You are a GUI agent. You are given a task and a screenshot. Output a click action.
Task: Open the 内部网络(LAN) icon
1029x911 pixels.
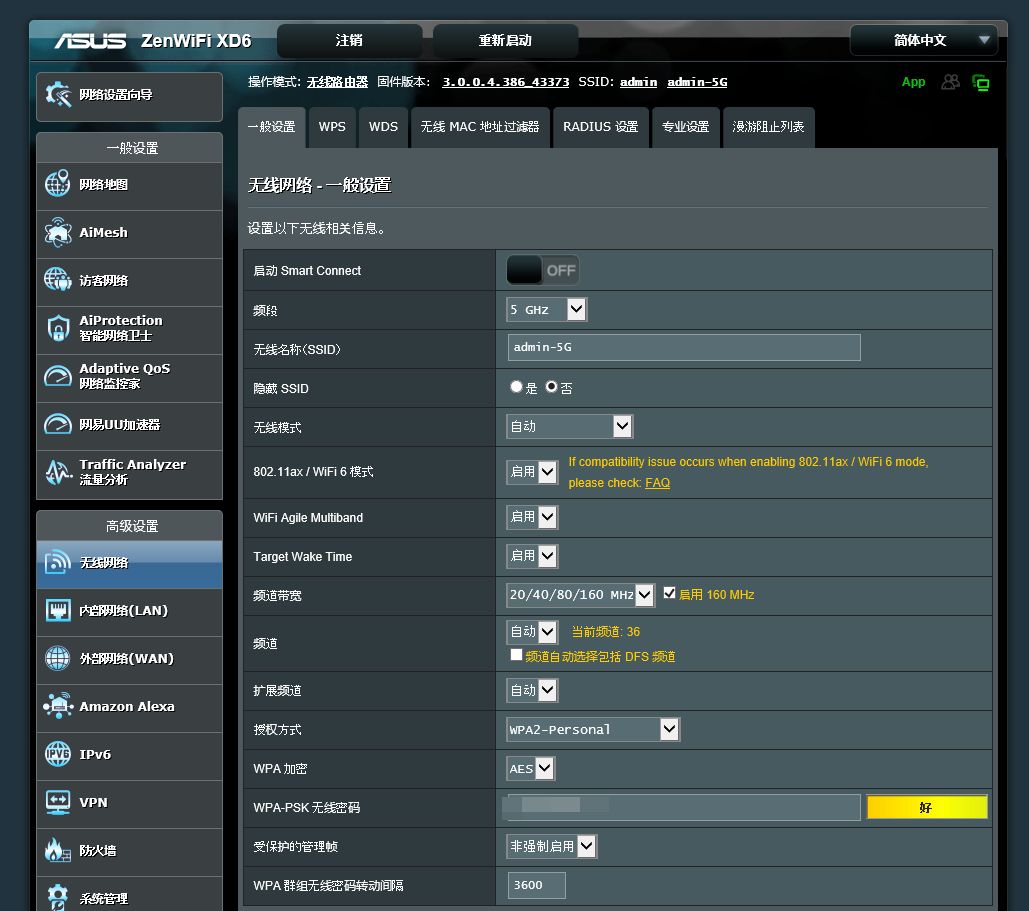point(58,610)
